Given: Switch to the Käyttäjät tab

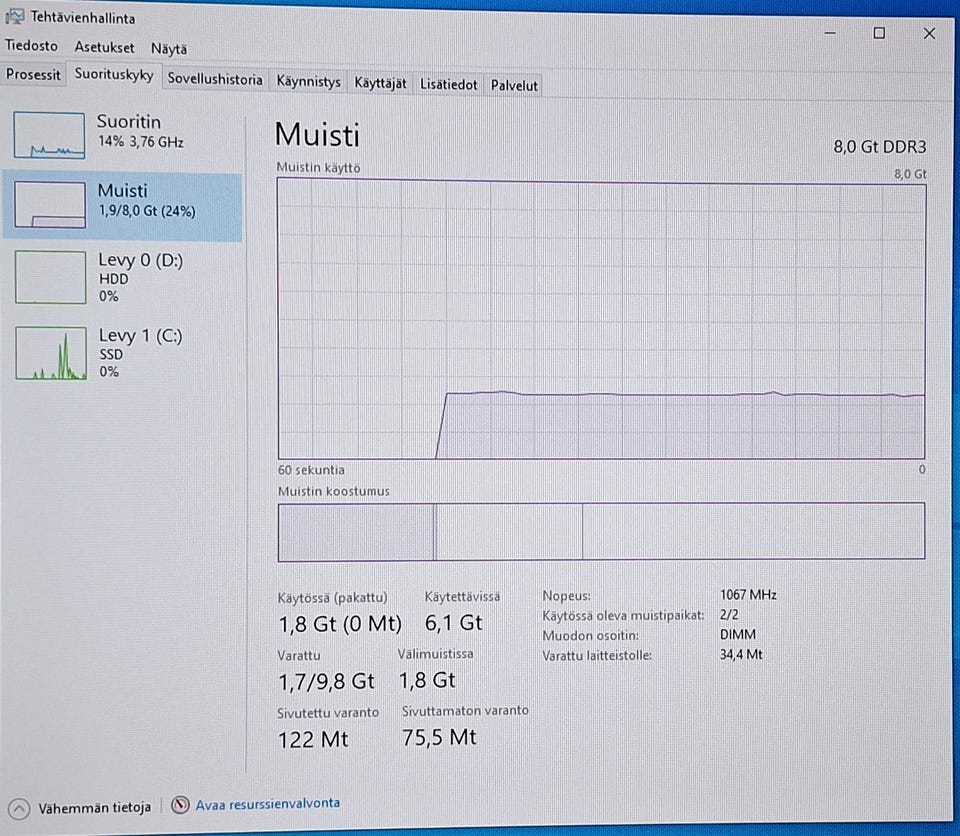Looking at the screenshot, I should tap(380, 83).
